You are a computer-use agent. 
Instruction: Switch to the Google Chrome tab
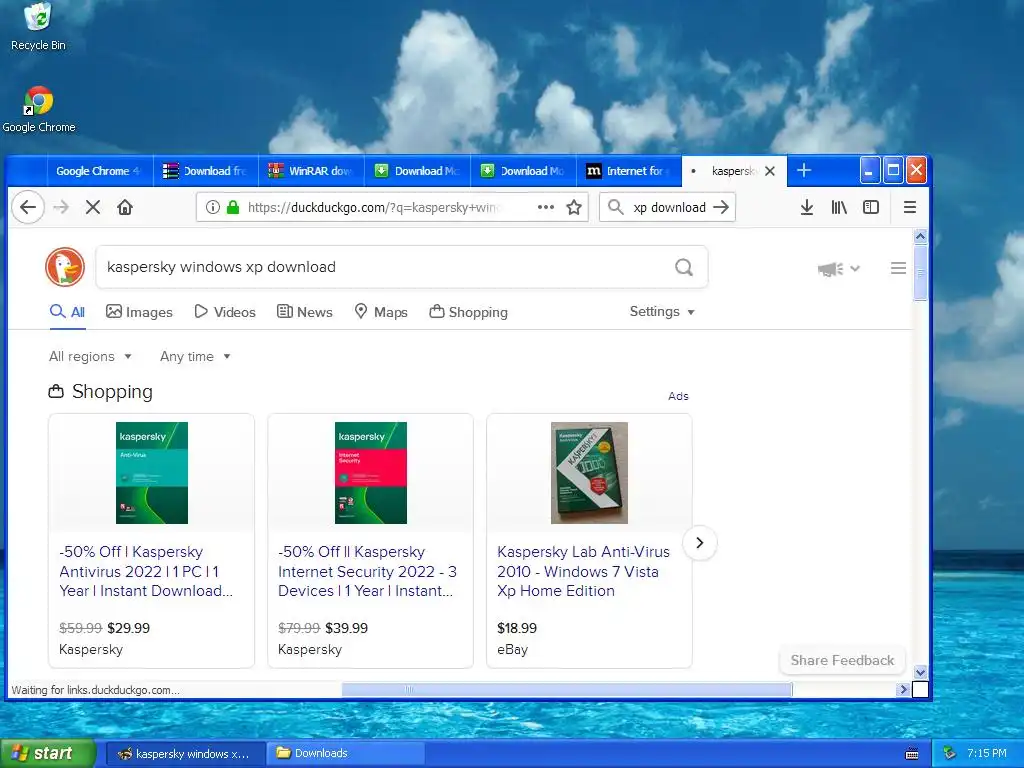pos(98,171)
